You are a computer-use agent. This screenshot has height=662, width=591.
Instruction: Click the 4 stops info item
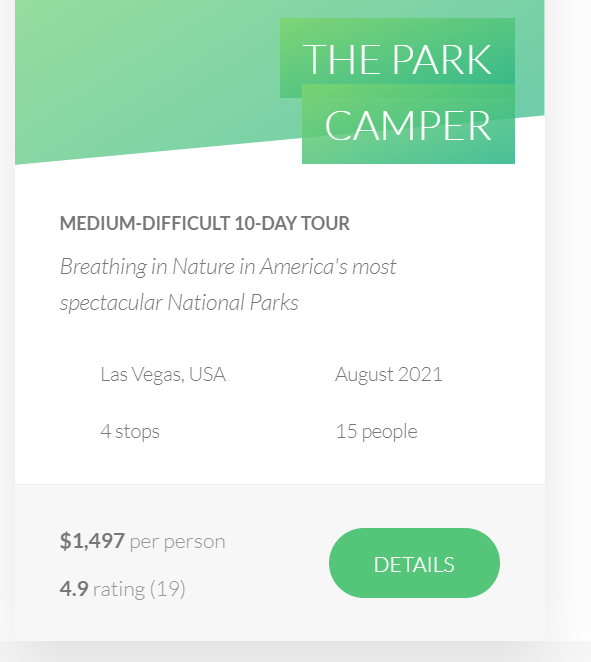point(130,431)
